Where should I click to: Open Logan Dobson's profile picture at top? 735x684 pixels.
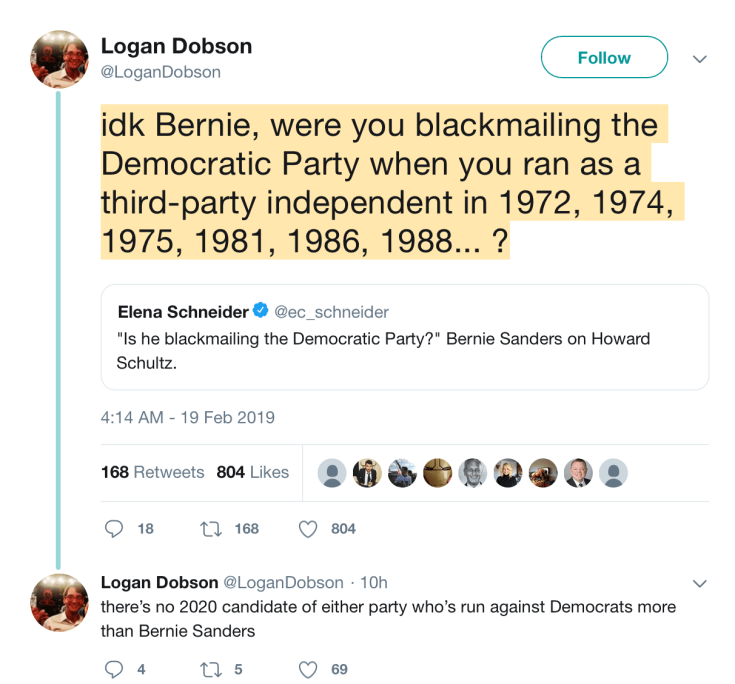pos(60,59)
